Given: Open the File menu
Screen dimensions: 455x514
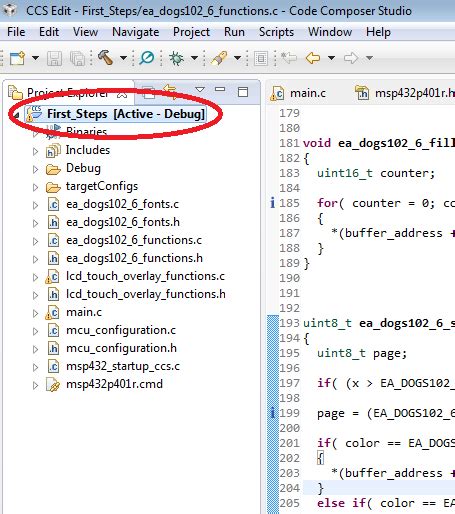Looking at the screenshot, I should pos(16,32).
